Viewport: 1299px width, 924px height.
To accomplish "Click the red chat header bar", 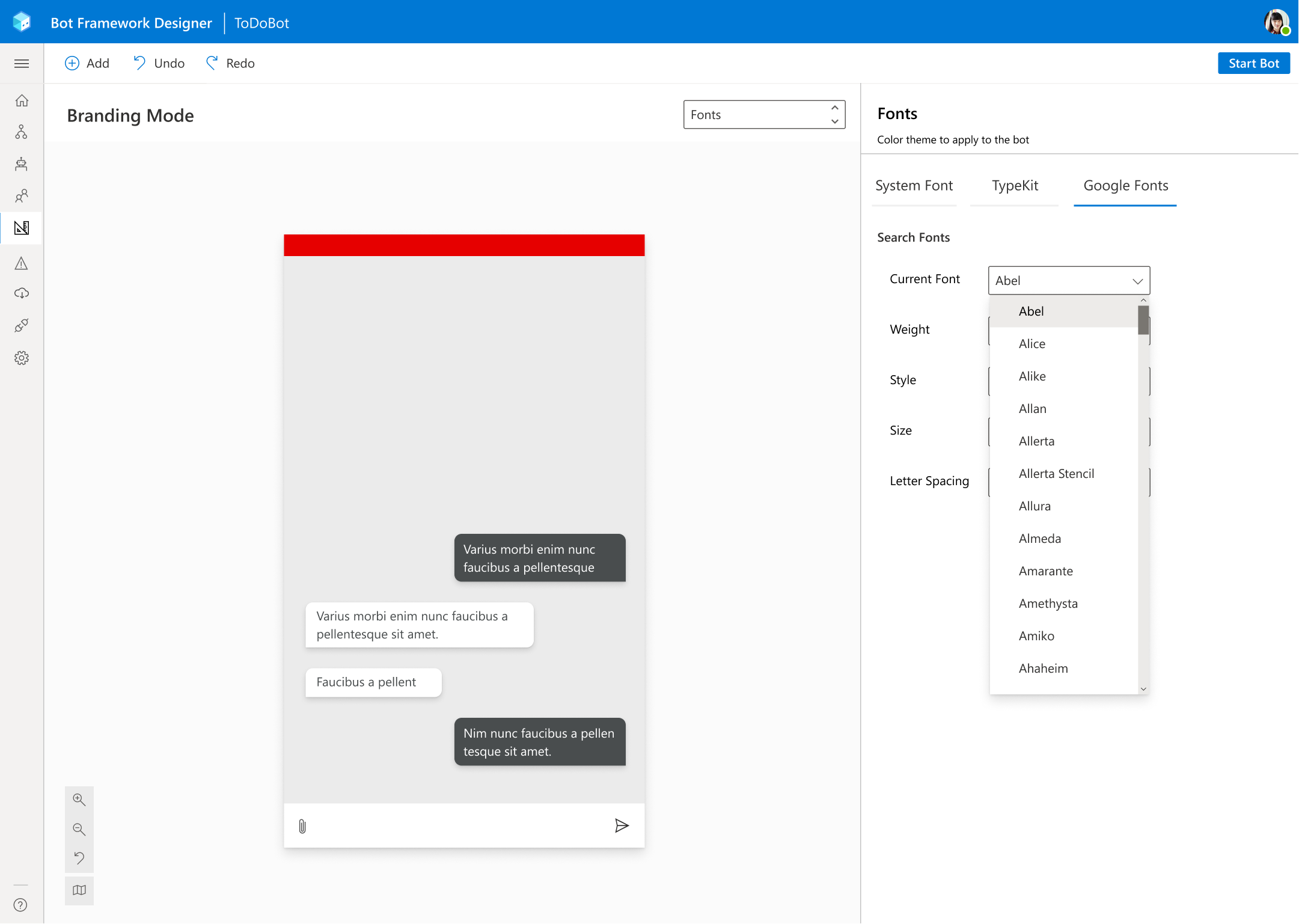I will pos(463,245).
